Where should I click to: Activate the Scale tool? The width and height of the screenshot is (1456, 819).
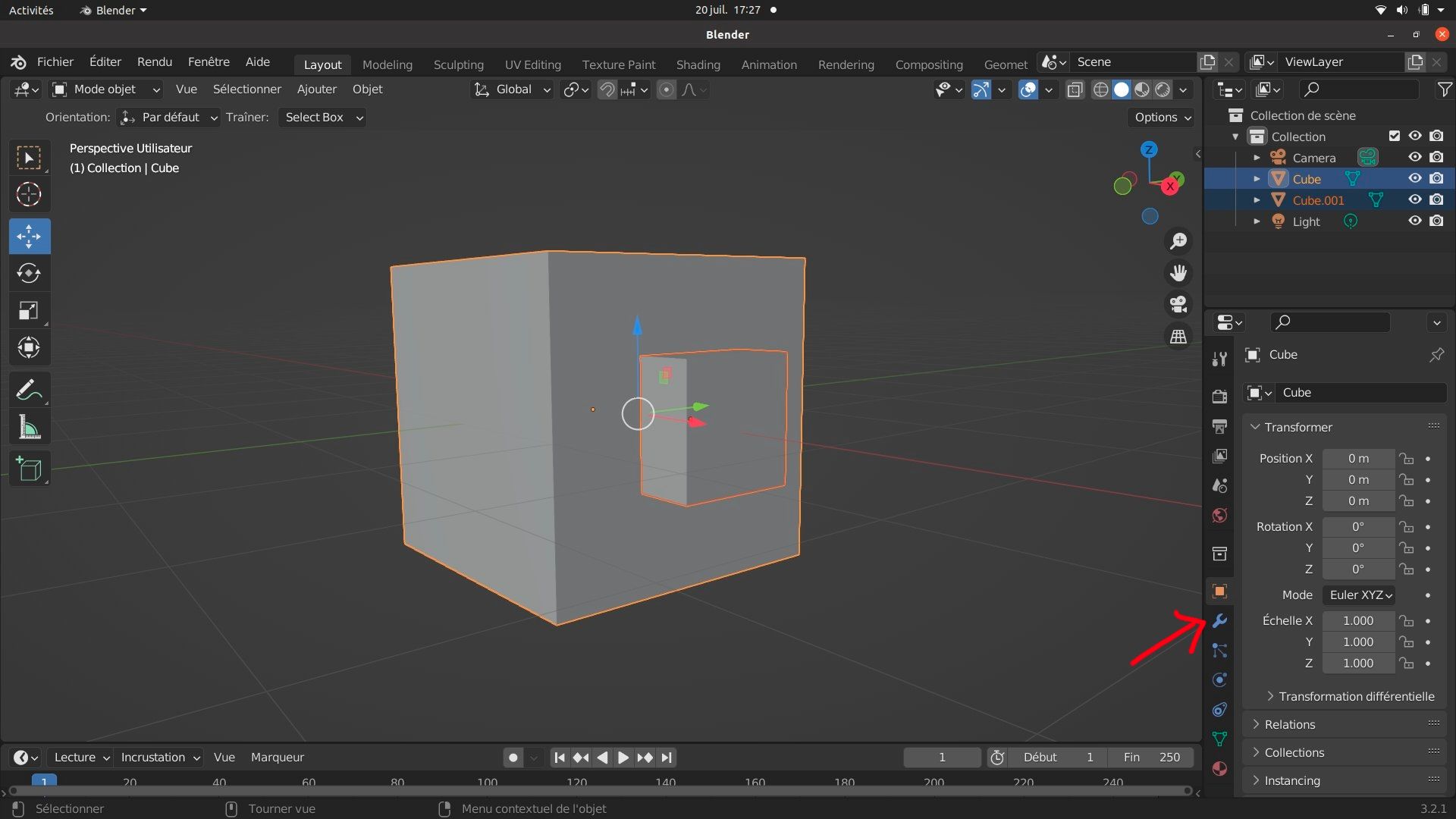(x=29, y=311)
